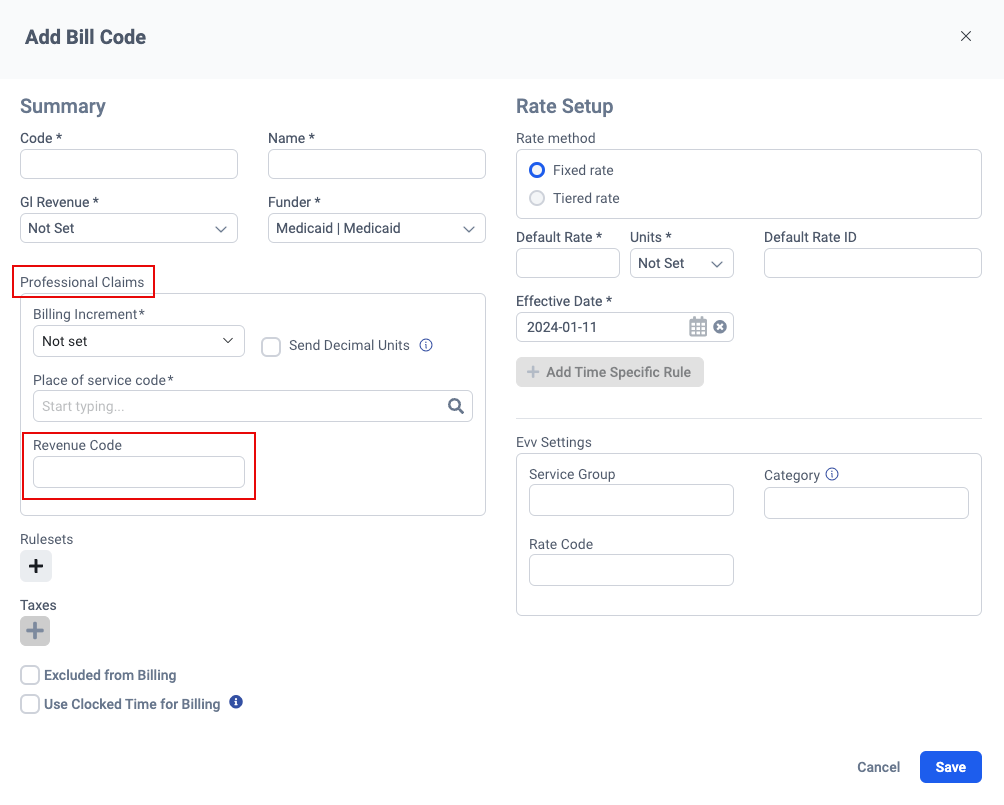The width and height of the screenshot is (1004, 805).
Task: Click the plus icon under Taxes
Action: [35, 631]
